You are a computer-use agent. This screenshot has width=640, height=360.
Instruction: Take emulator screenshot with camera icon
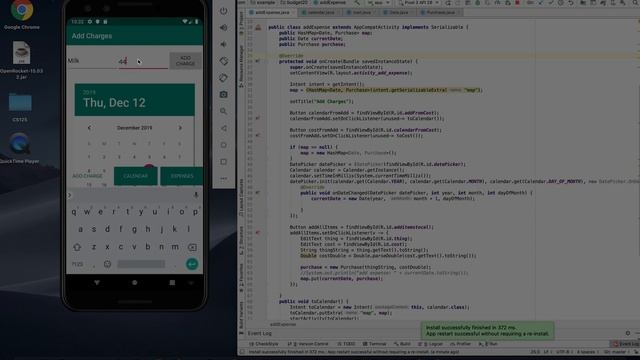click(x=223, y=94)
